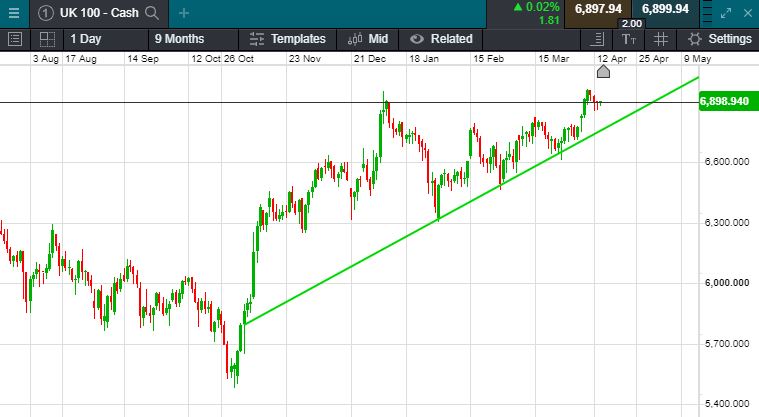Search instruments with the magnifier icon
This screenshot has width=759, height=417.
click(x=152, y=13)
